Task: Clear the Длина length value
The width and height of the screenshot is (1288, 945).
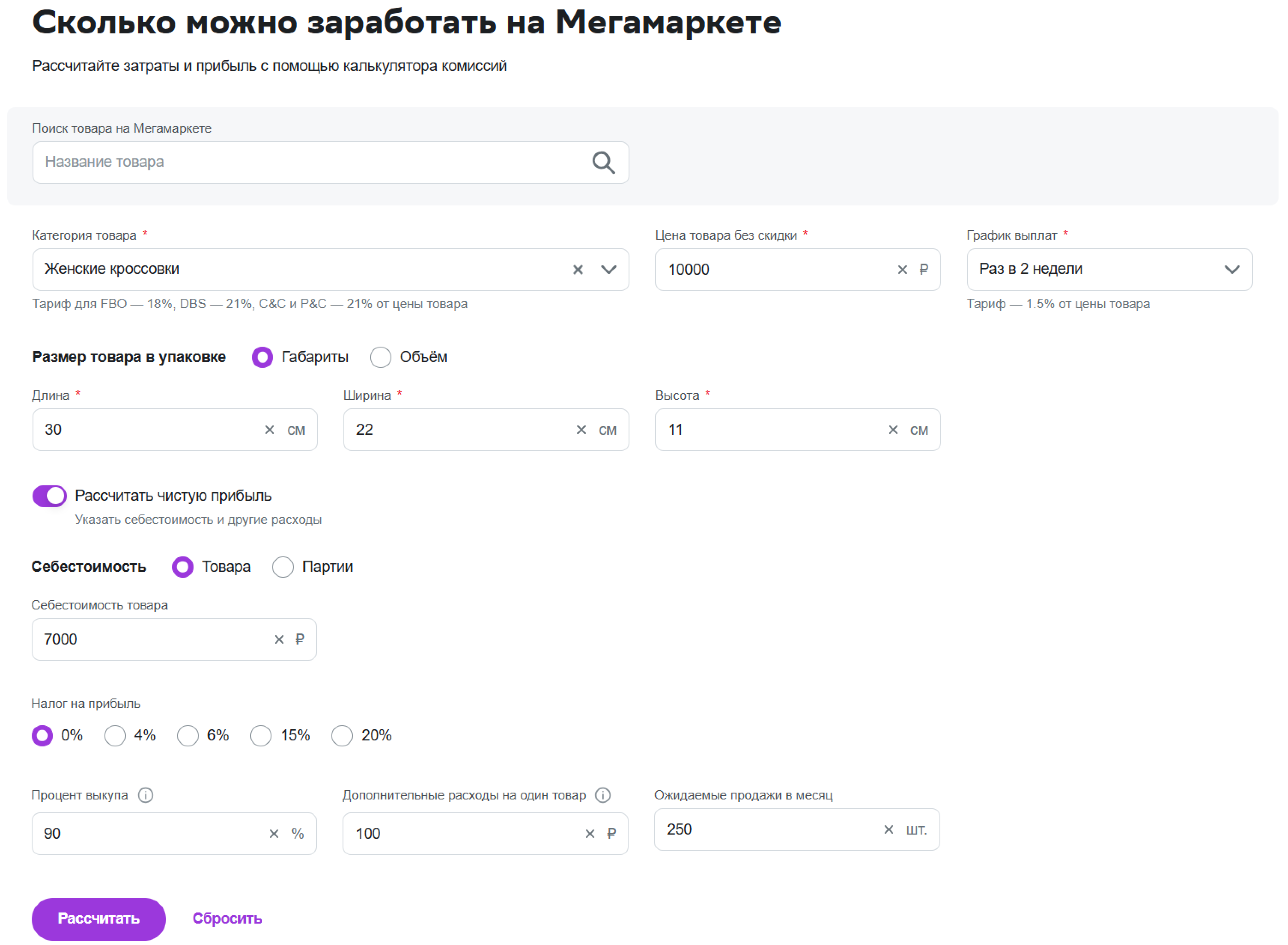Action: tap(269, 430)
